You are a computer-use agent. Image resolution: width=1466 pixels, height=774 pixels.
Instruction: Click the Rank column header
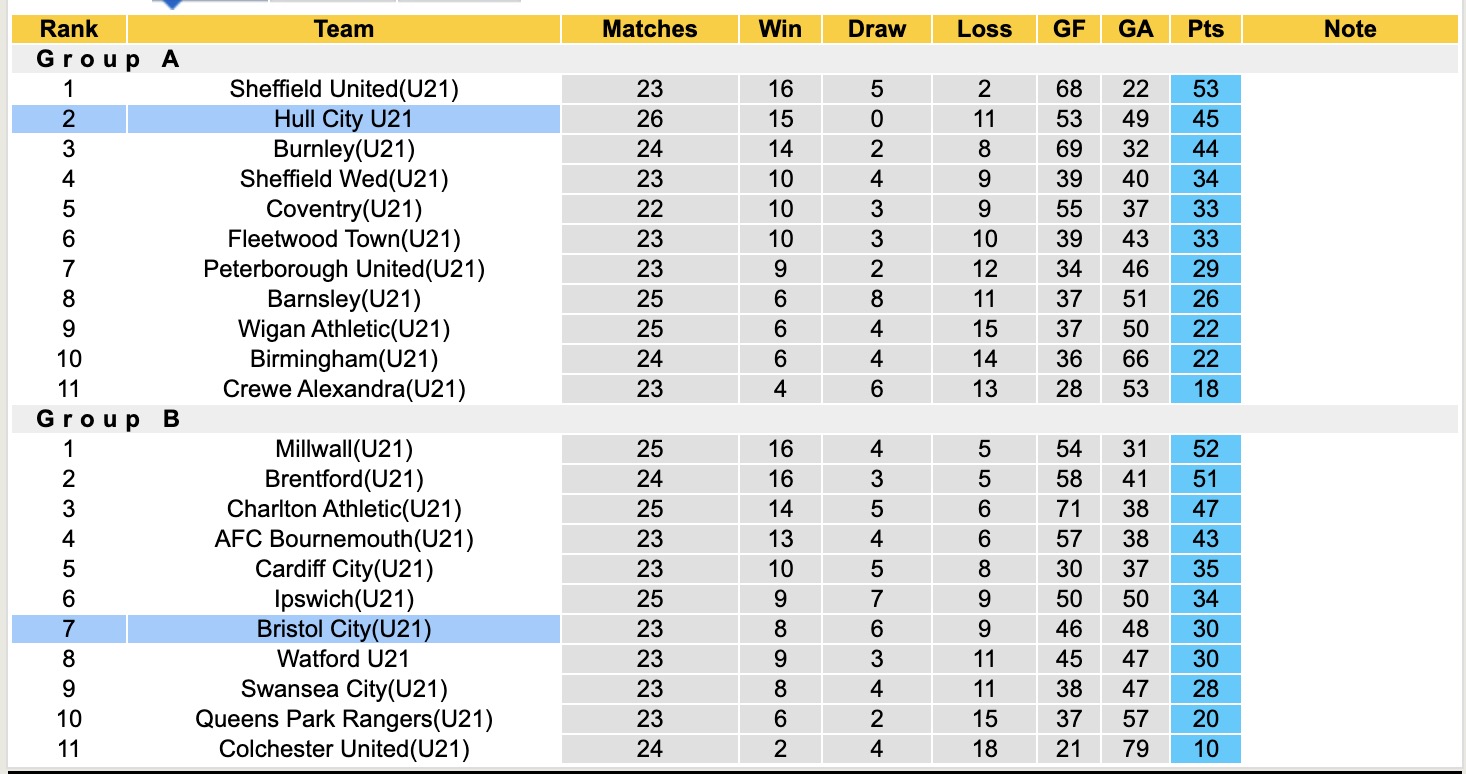pos(69,29)
